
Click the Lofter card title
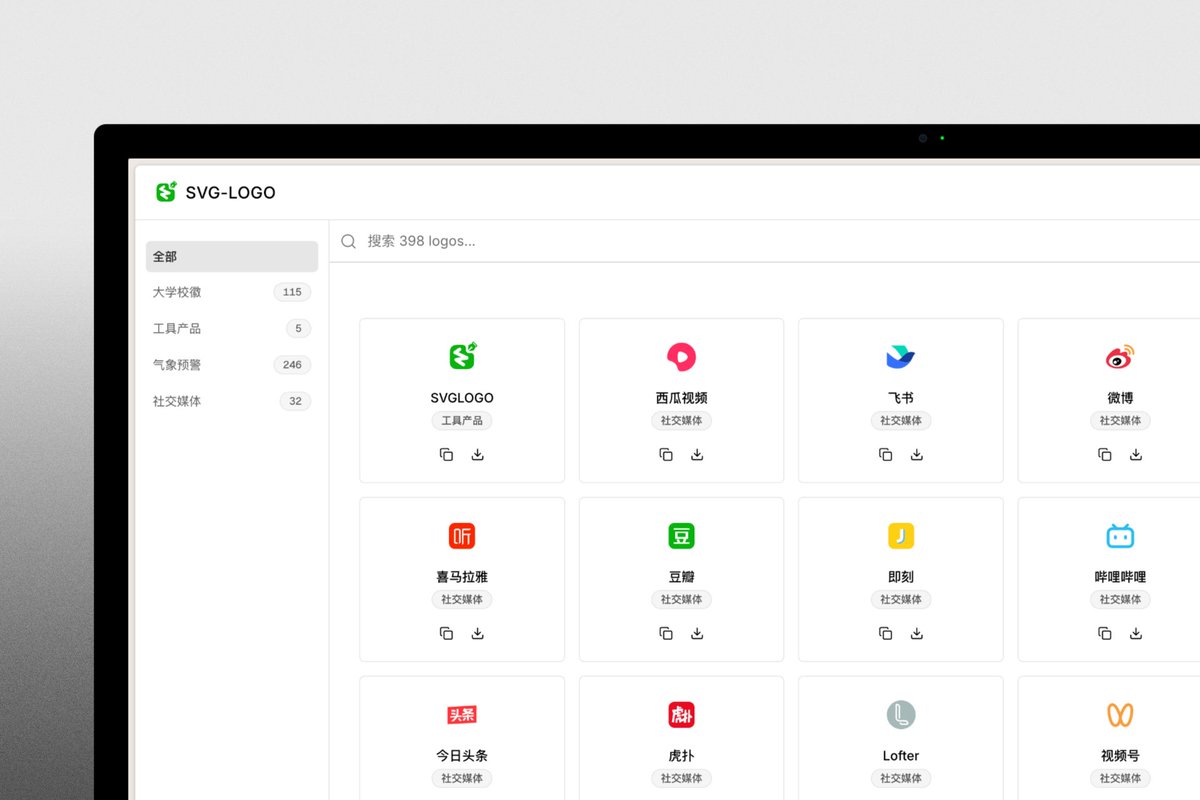pyautogui.click(x=901, y=756)
